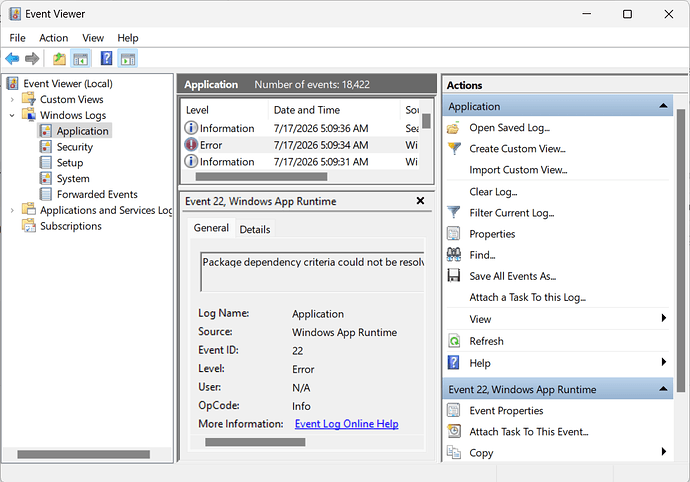The image size is (690, 482).
Task: Open the Event Log Online Help link
Action: pos(347,423)
